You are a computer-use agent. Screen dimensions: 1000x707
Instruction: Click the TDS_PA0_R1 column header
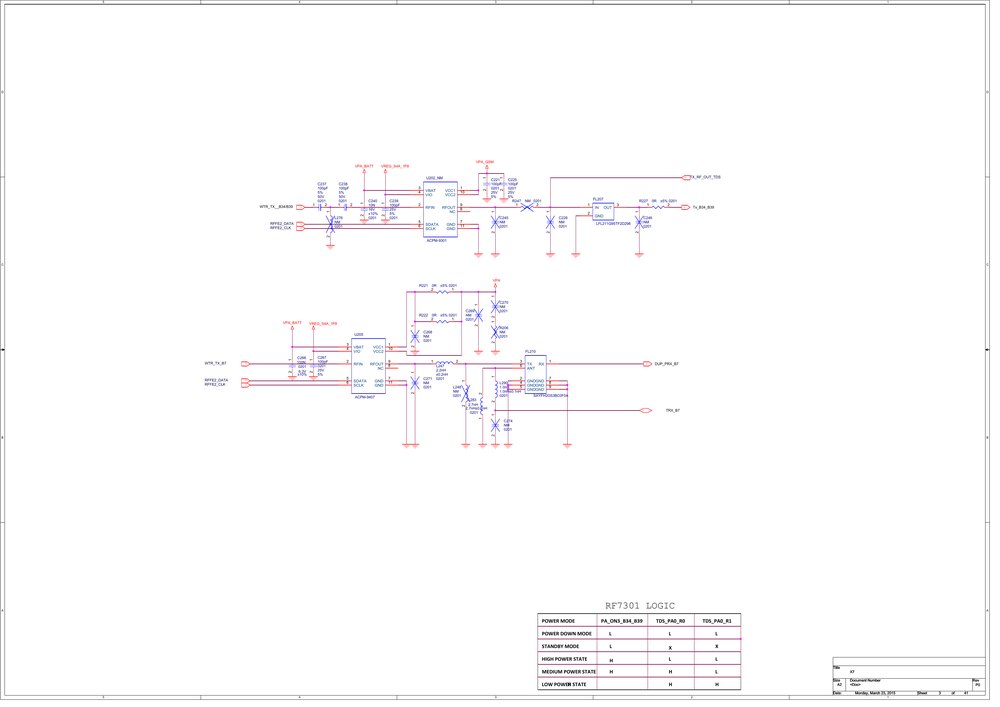tap(717, 621)
